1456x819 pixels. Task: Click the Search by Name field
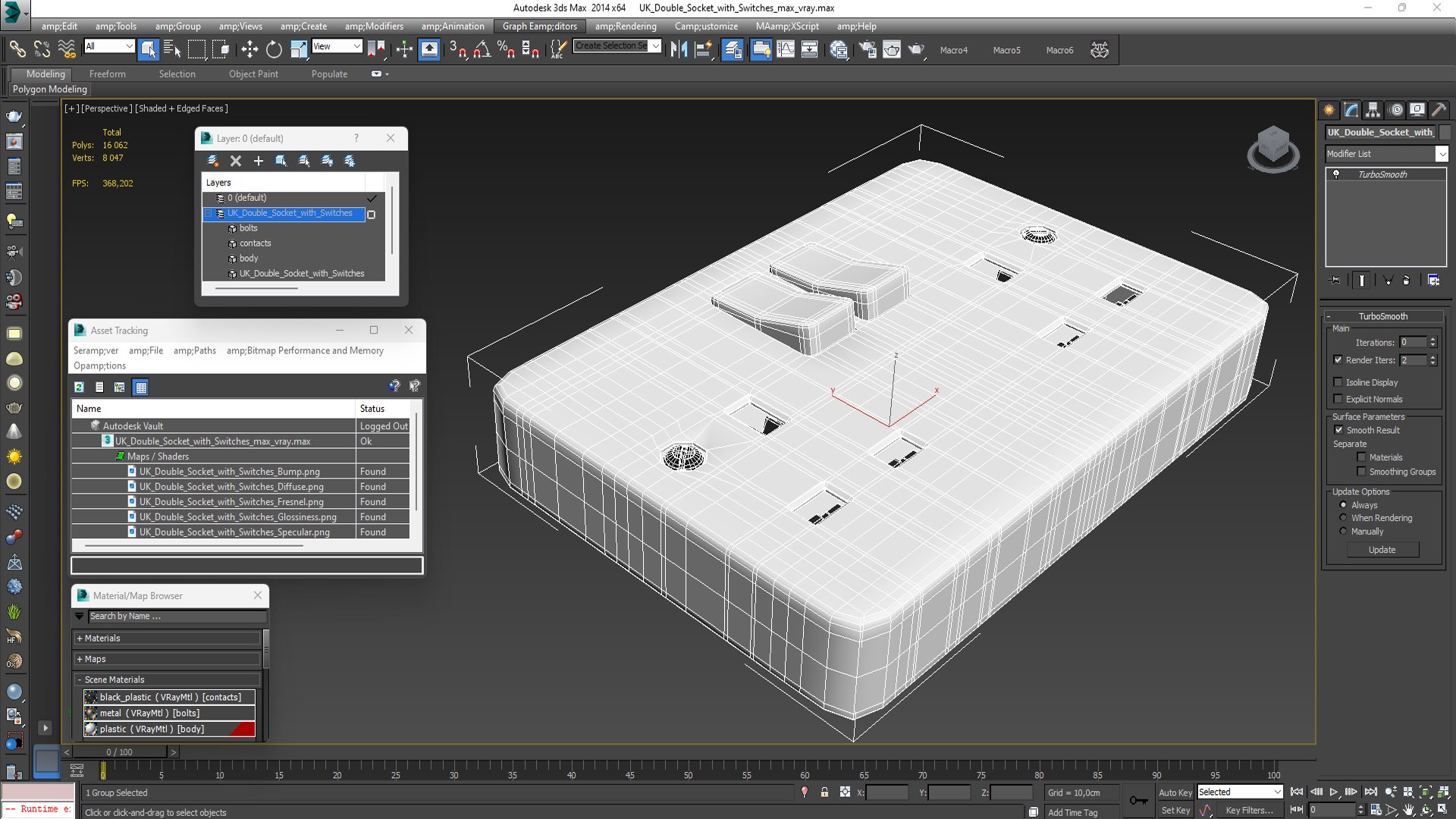coord(177,617)
